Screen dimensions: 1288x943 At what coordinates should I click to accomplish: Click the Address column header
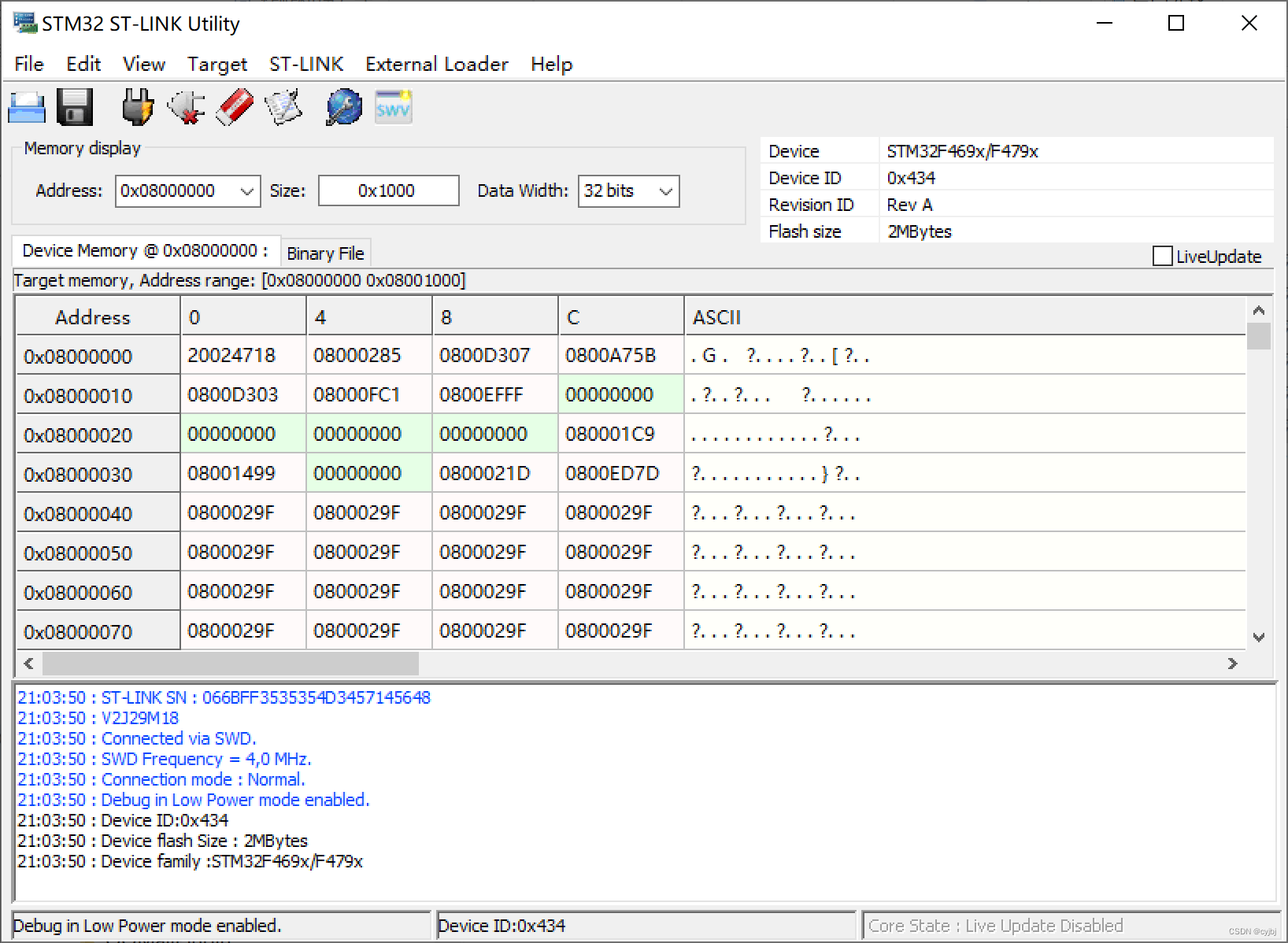(98, 317)
